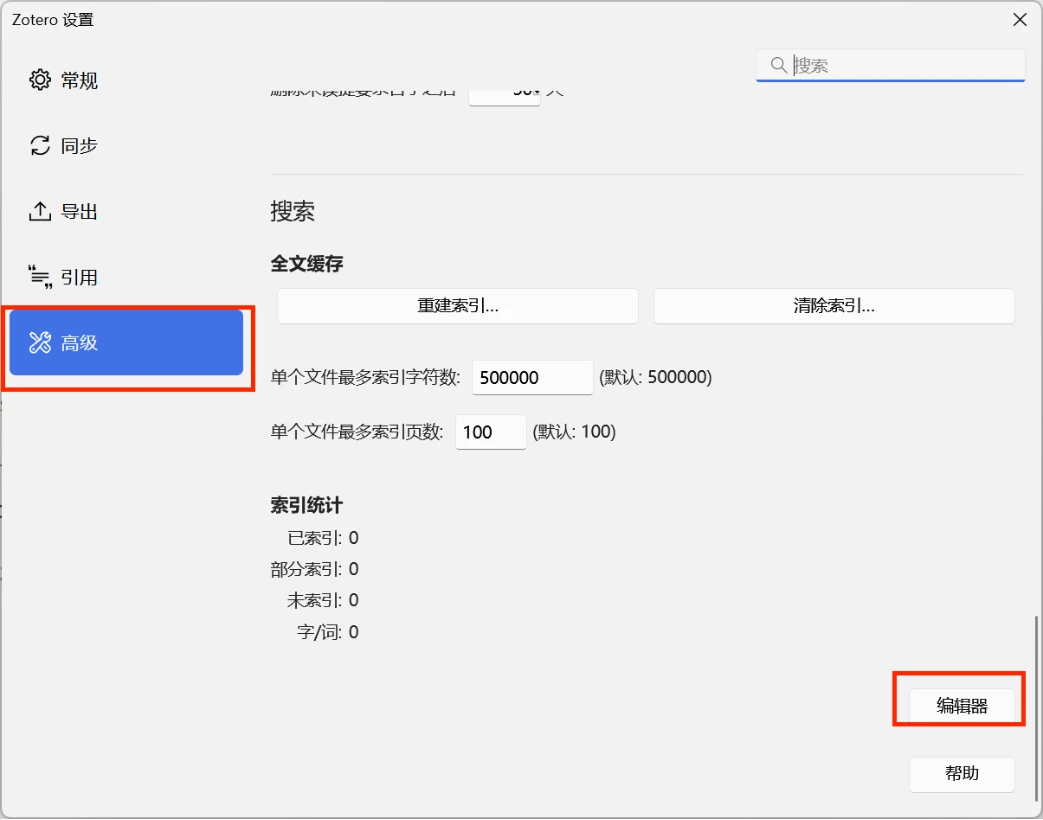Image resolution: width=1043 pixels, height=820 pixels.
Task: Click the tools icon beside 高级
Action: tap(40, 342)
